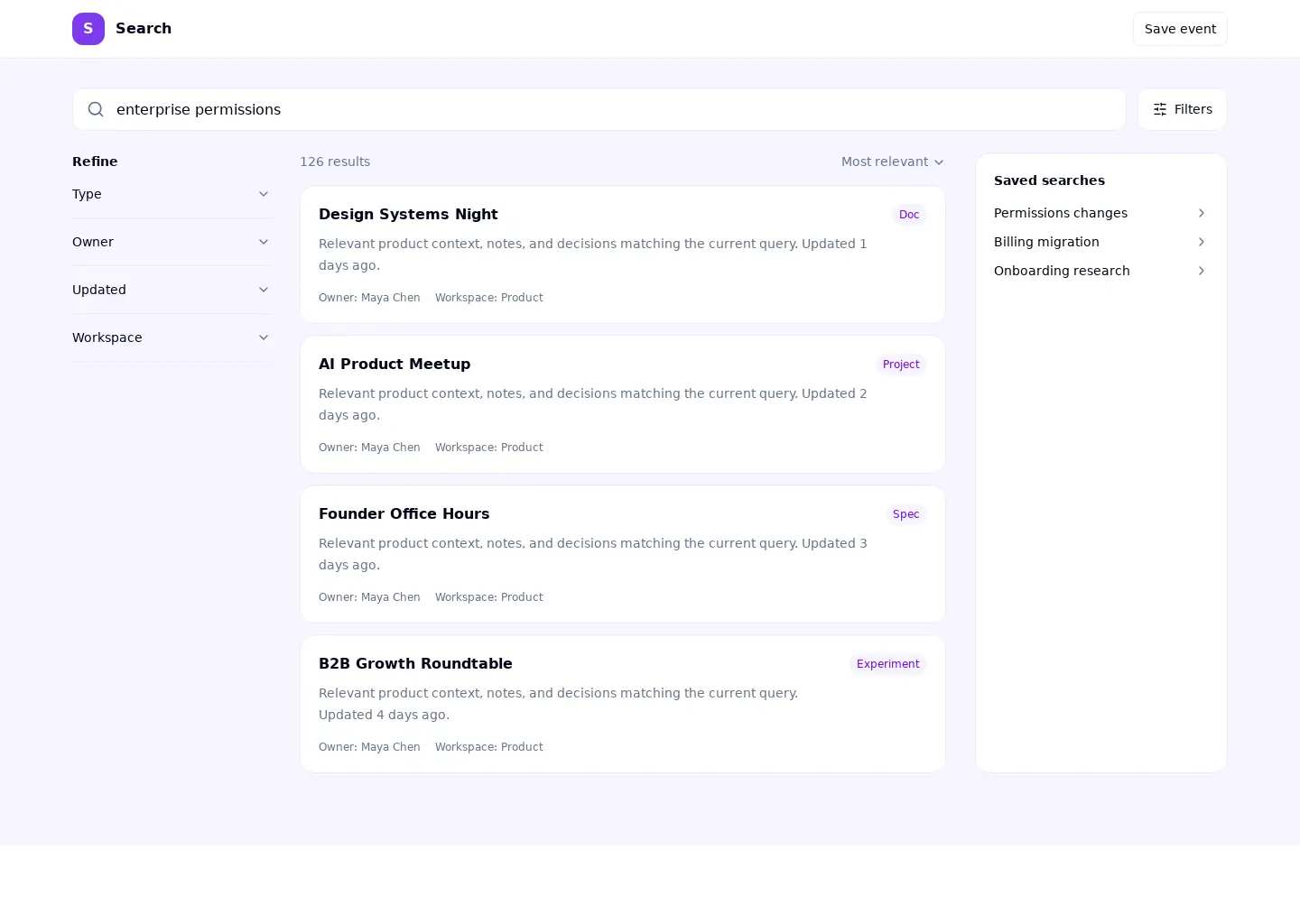Expand the Type refine filter
The height and width of the screenshot is (924, 1300).
click(172, 194)
